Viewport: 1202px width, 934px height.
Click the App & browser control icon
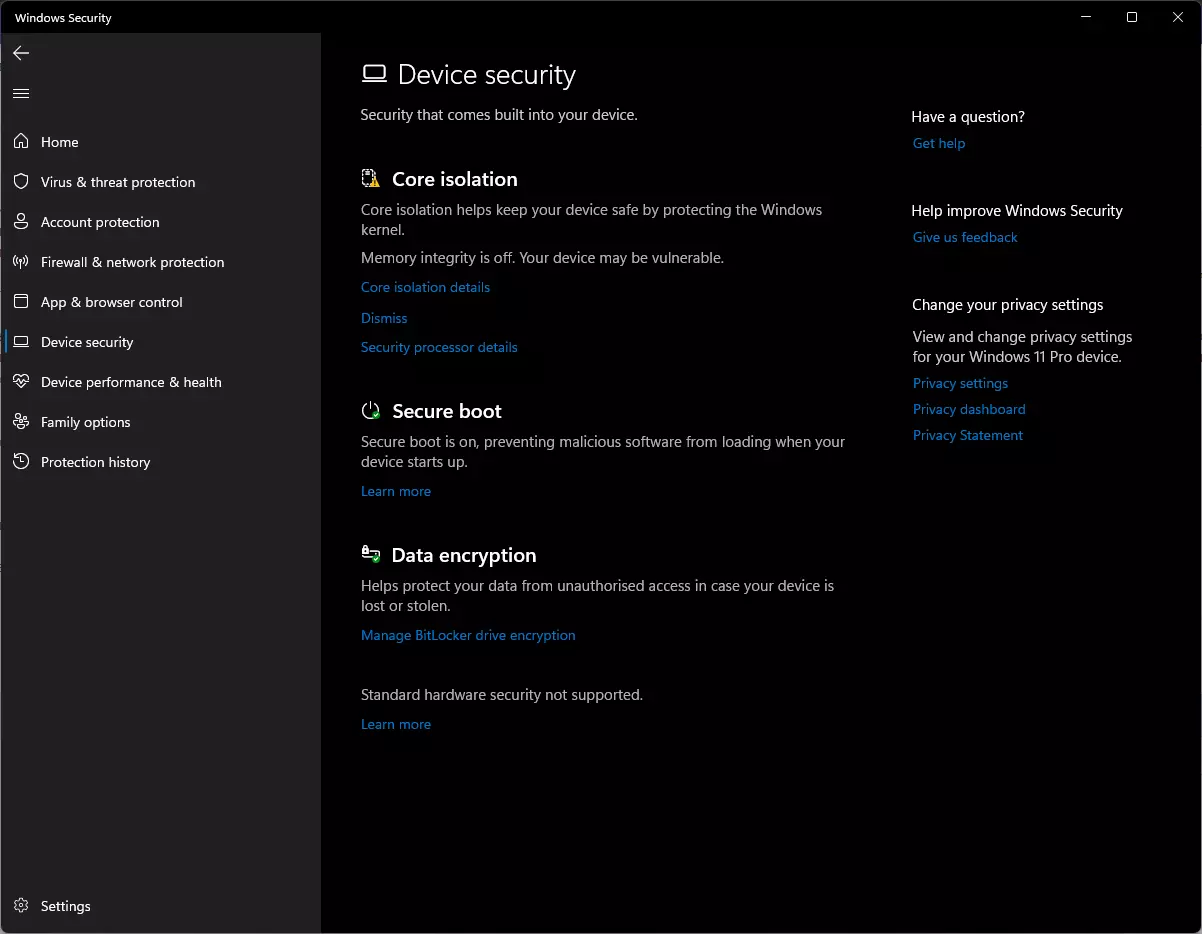tap(21, 302)
